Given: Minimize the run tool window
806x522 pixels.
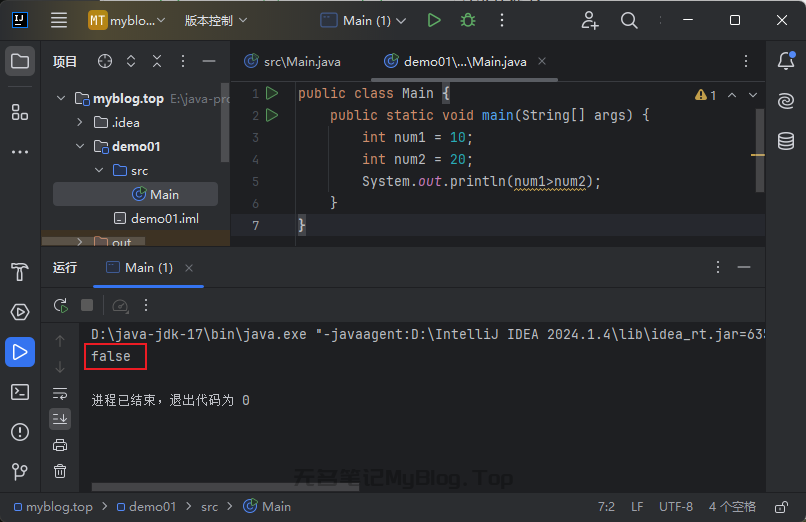Looking at the screenshot, I should 744,267.
